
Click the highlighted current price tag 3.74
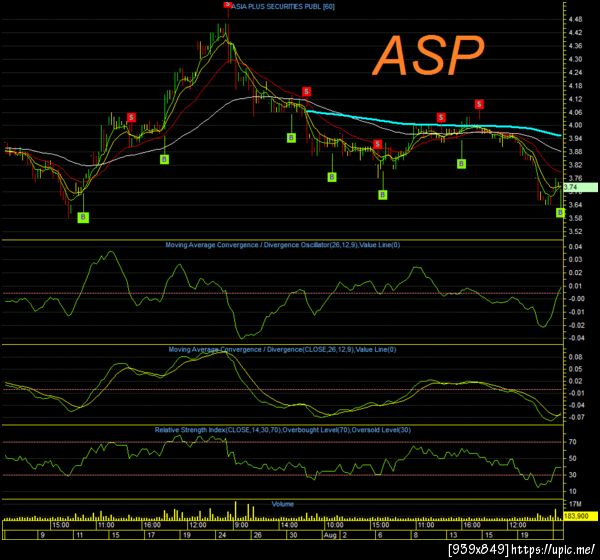580,187
